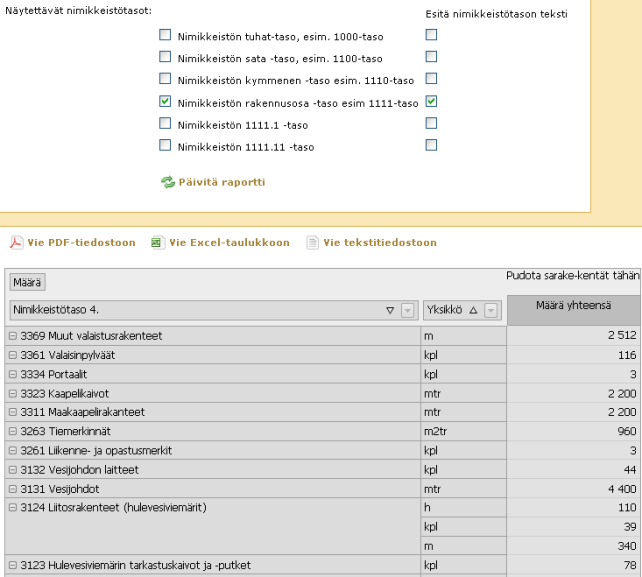Collapse row 3369 Muut valaistusrakenteet
The height and width of the screenshot is (577, 642).
coord(13,336)
